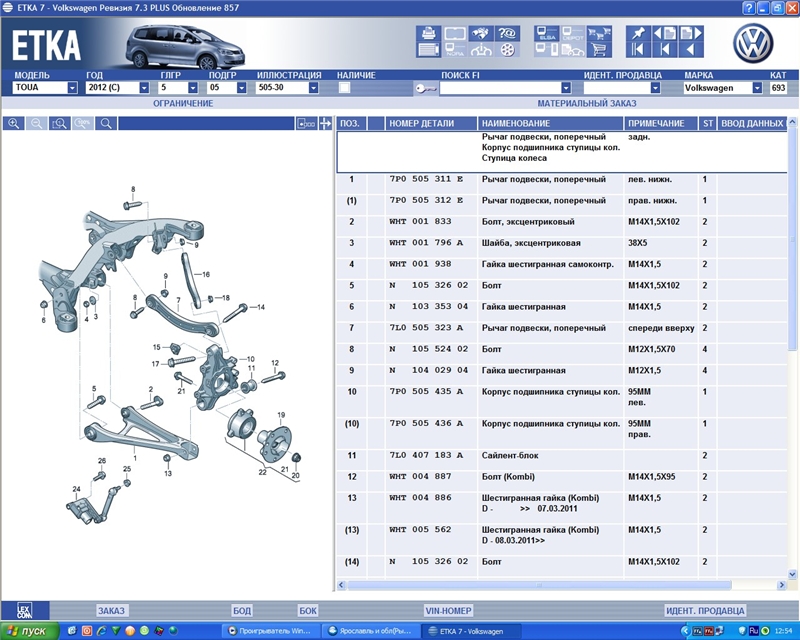800x640 pixels.
Task: Click the НОМЕР ДЕТАЛИ column header
Action: click(431, 123)
